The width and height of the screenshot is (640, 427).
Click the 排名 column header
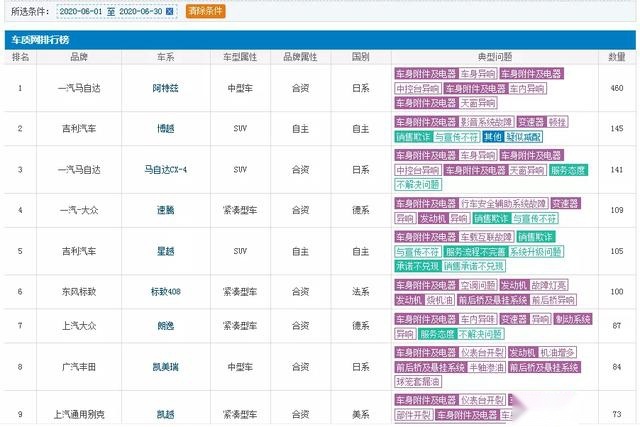(x=20, y=57)
